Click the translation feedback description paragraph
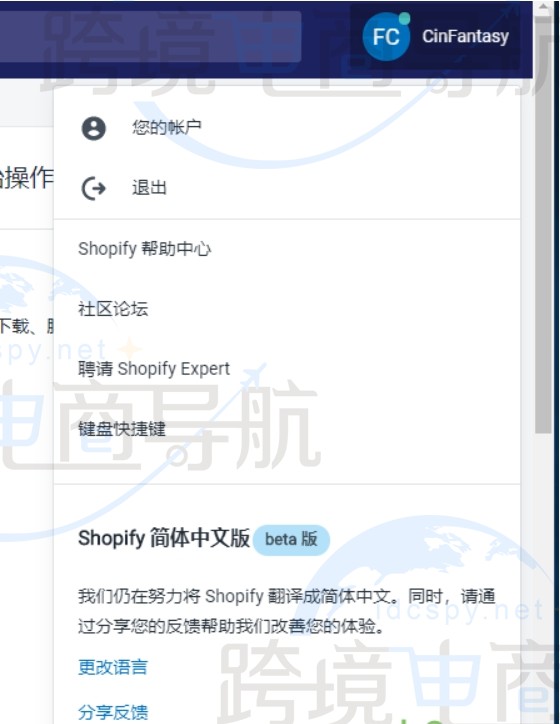The image size is (560, 724). click(x=286, y=611)
